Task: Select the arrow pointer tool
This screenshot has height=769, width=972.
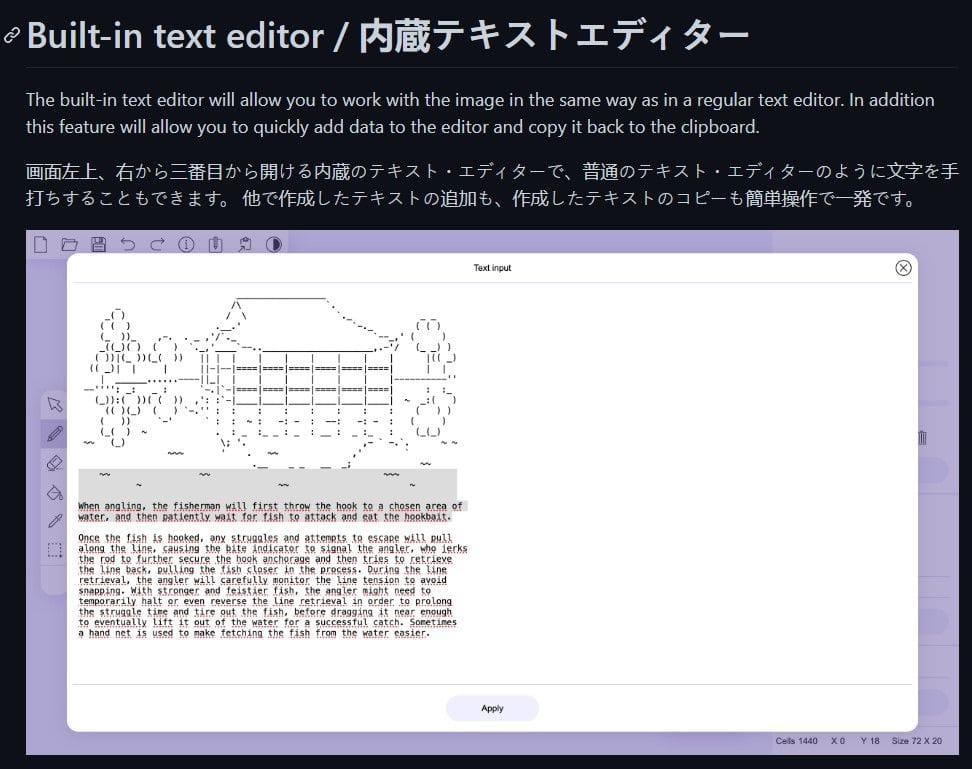Action: 55,404
